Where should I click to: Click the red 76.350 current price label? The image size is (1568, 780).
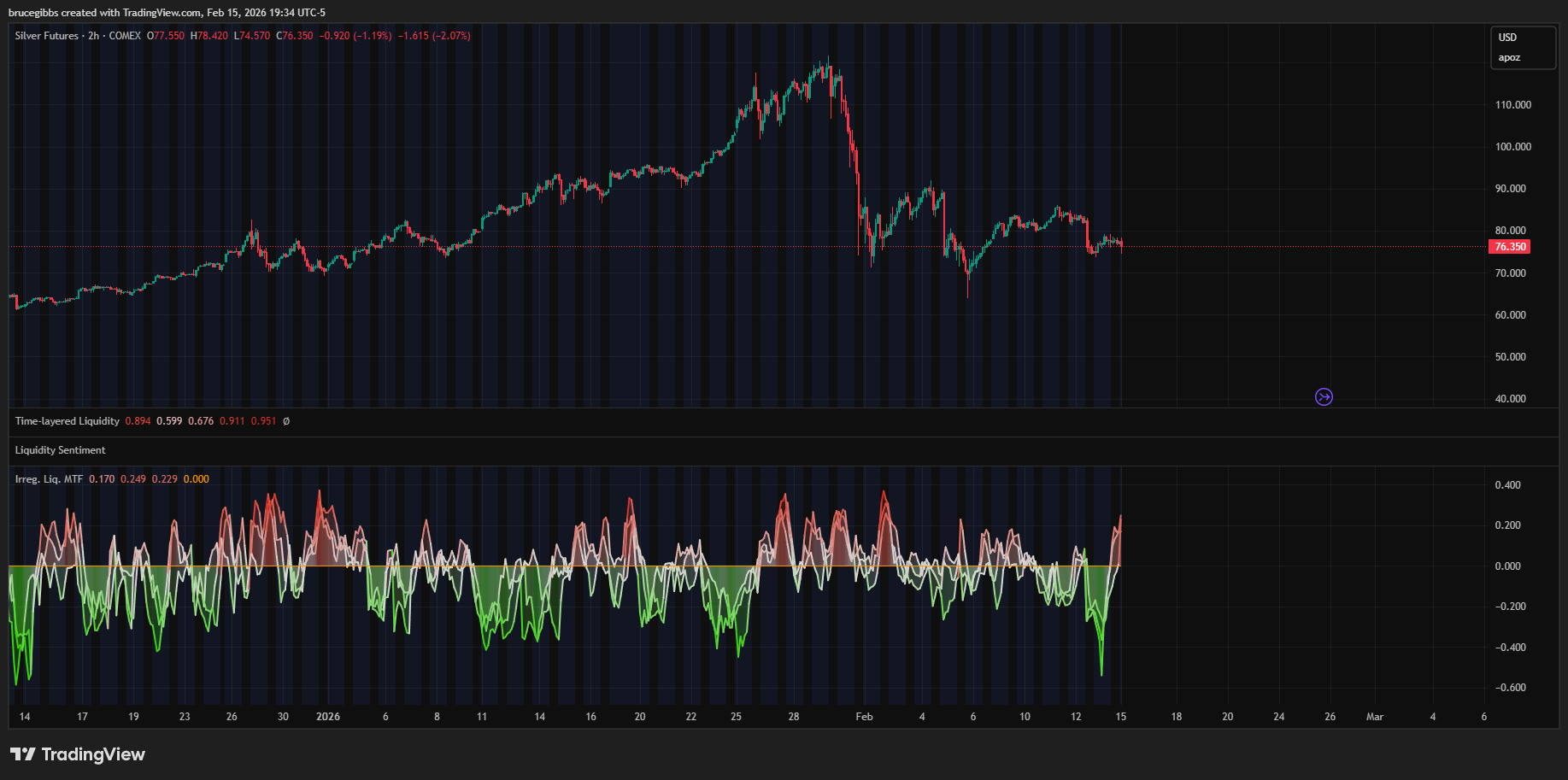(1510, 247)
